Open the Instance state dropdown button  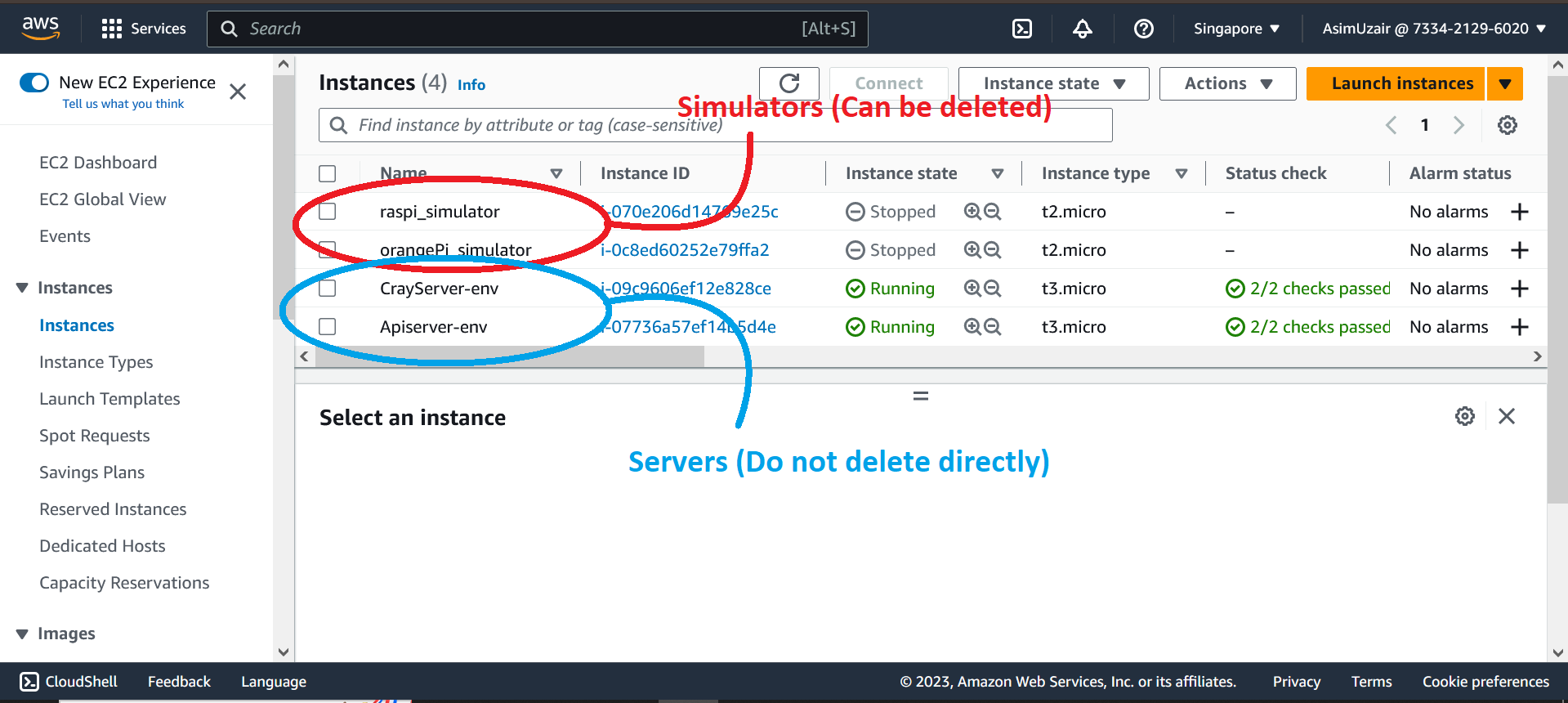[x=1054, y=83]
